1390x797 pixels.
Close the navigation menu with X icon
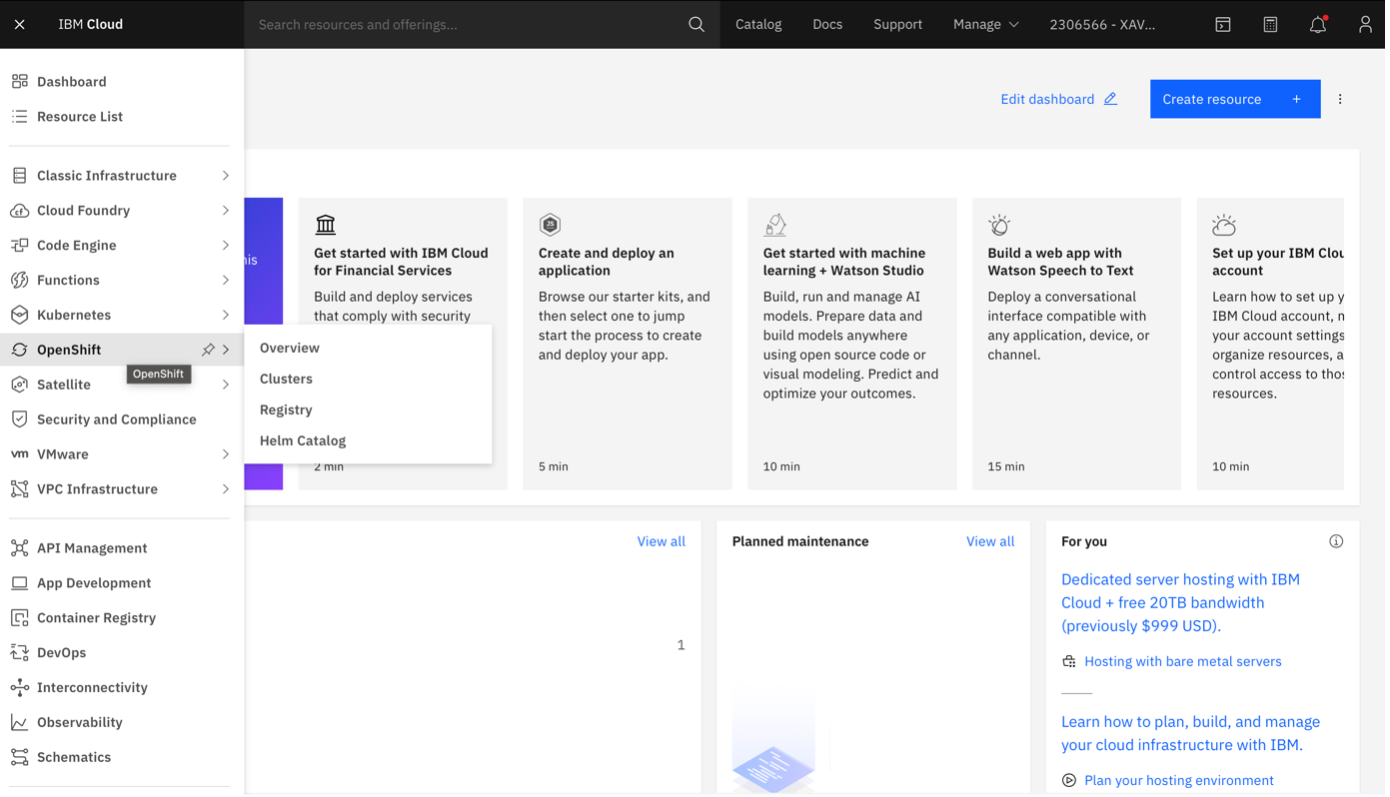pos(20,25)
